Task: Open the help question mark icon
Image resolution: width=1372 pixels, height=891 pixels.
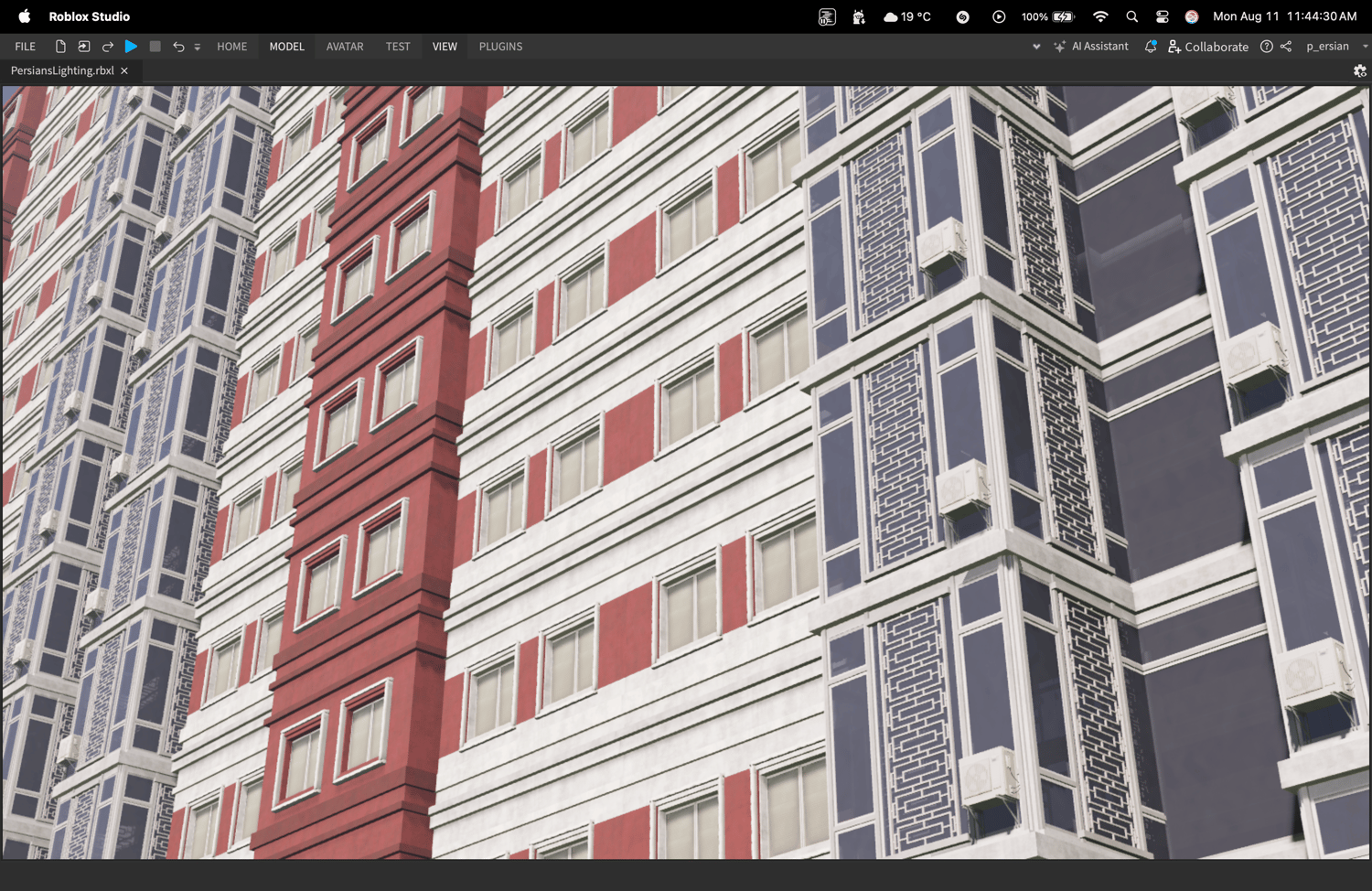Action: coord(1267,47)
